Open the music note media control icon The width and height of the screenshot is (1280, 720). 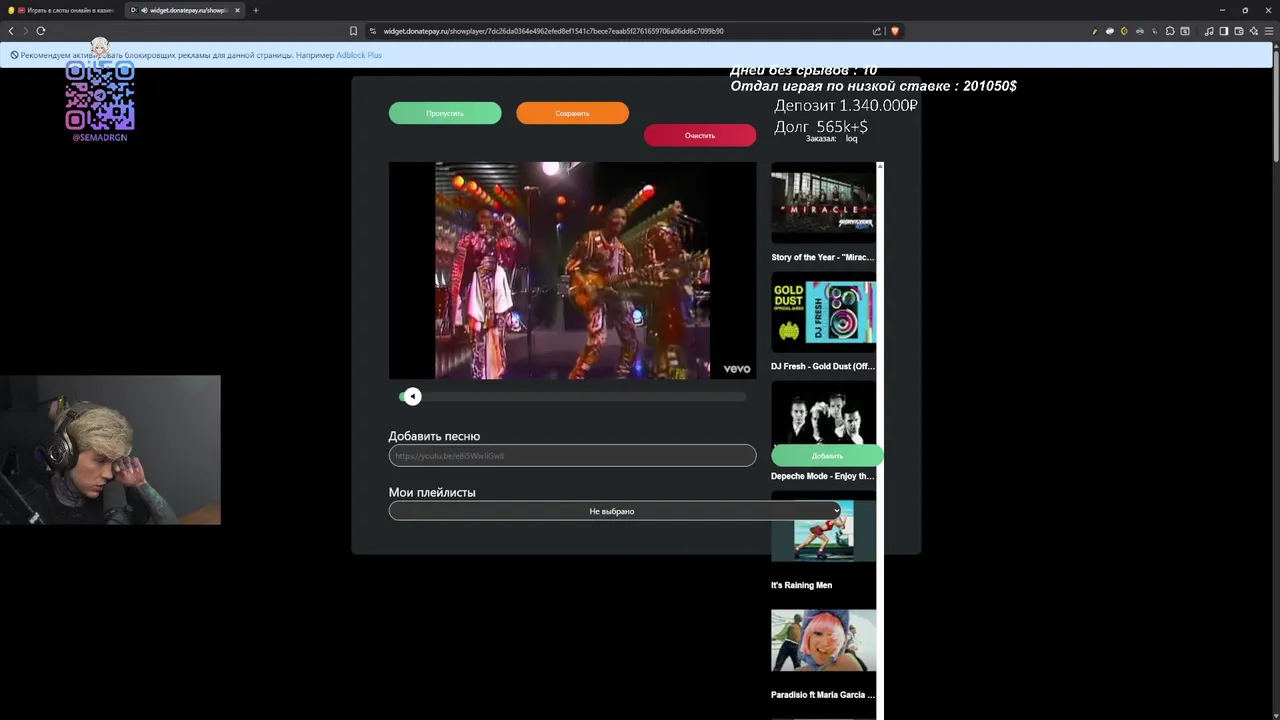coord(1209,31)
